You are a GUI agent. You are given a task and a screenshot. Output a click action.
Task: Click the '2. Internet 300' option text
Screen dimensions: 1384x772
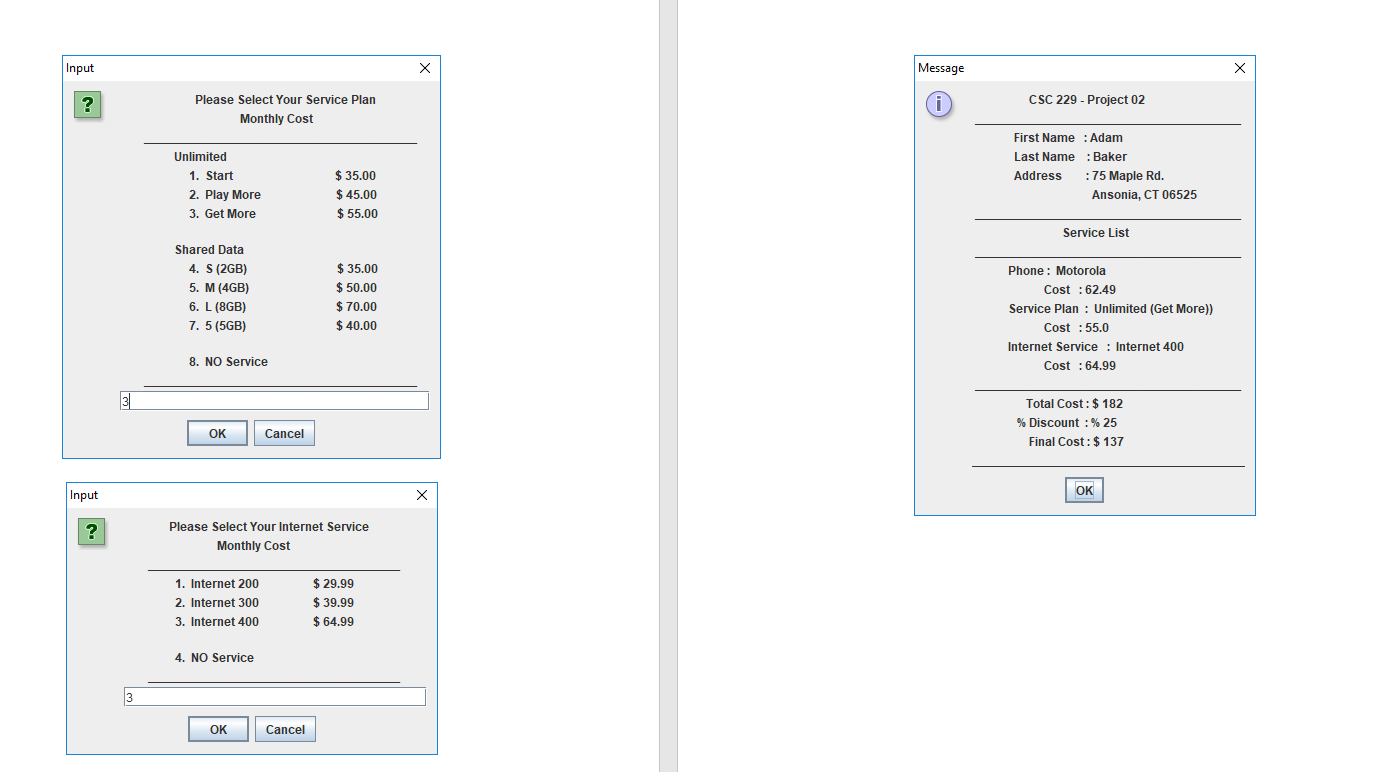point(217,603)
